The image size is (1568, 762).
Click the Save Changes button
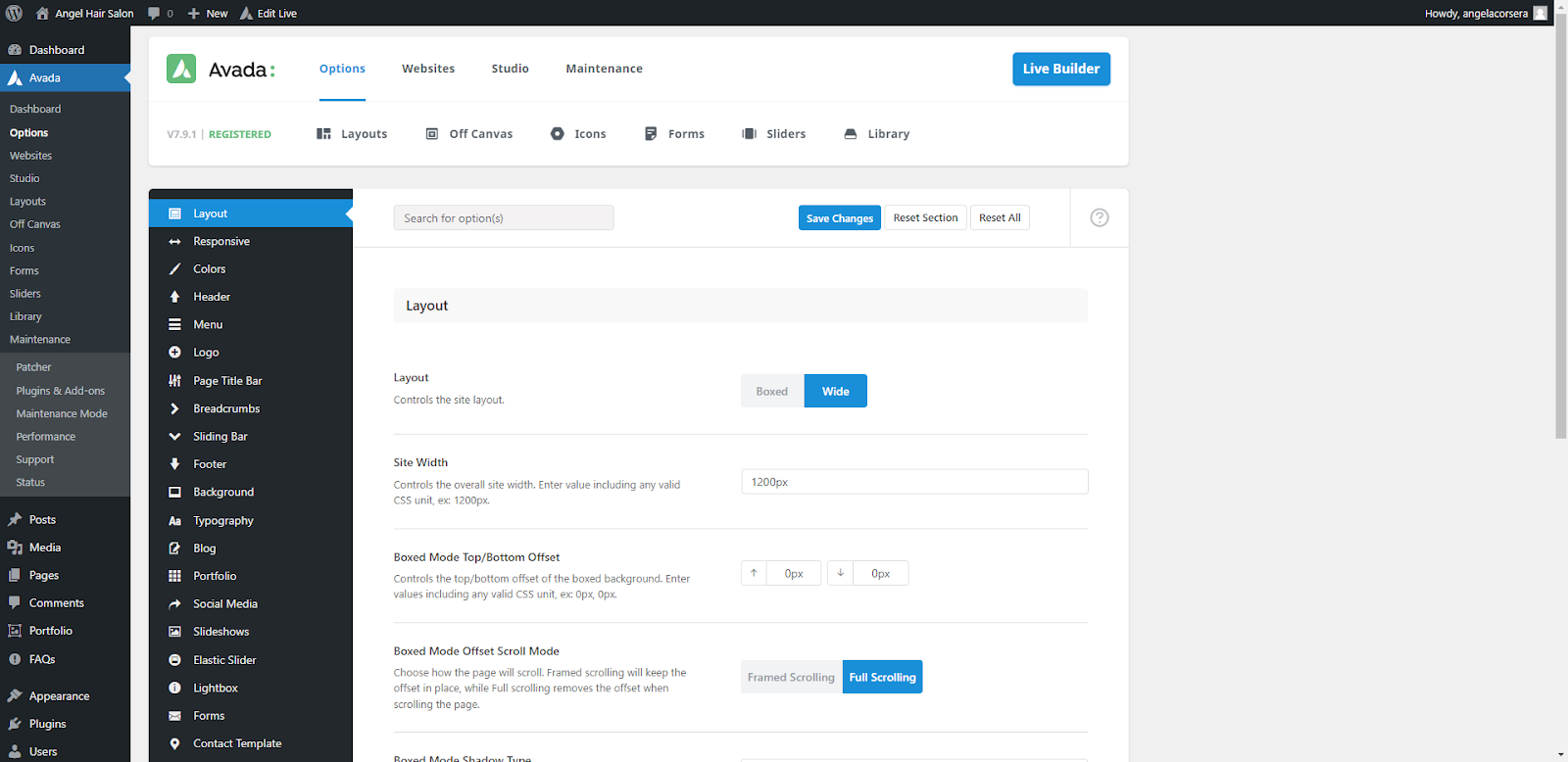840,218
